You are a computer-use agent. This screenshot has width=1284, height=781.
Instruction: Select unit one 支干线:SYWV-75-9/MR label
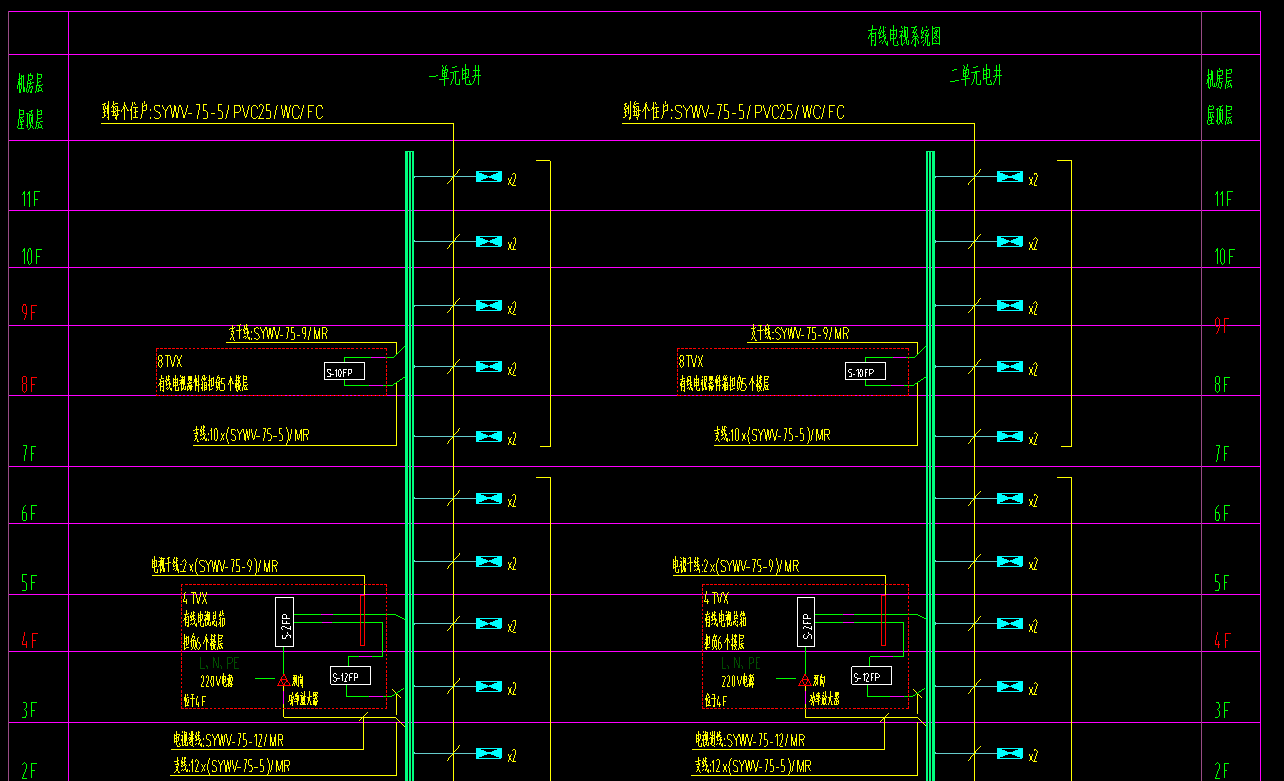(278, 333)
